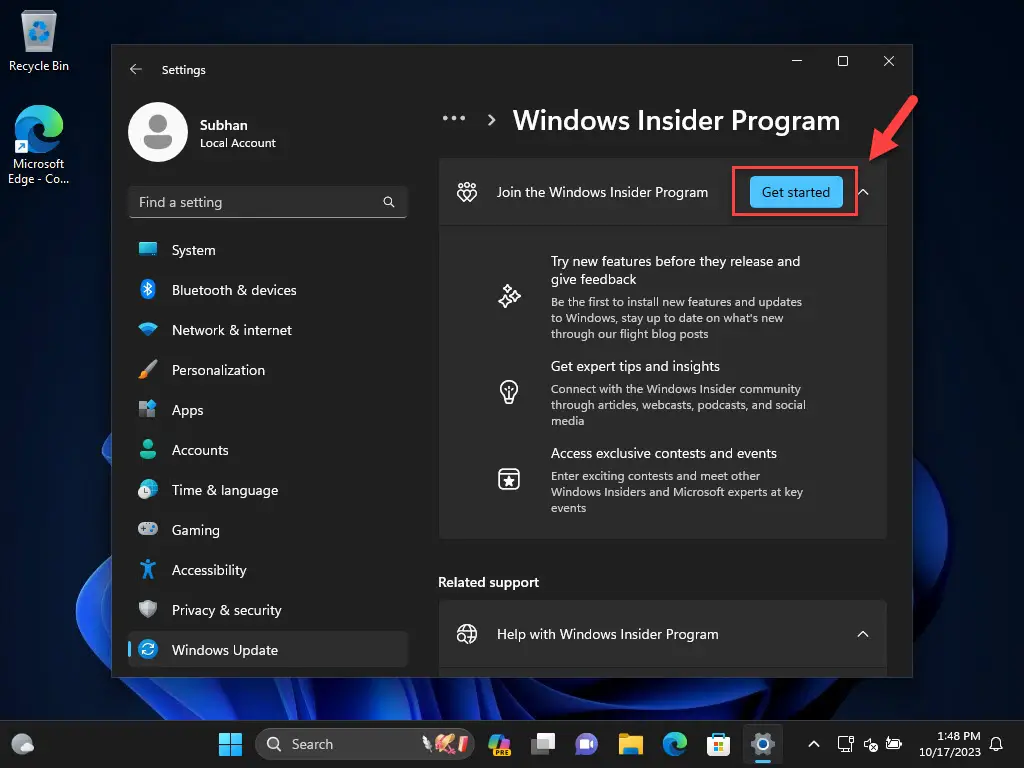The width and height of the screenshot is (1024, 768).
Task: Click the Subhan account name
Action: tap(223, 125)
